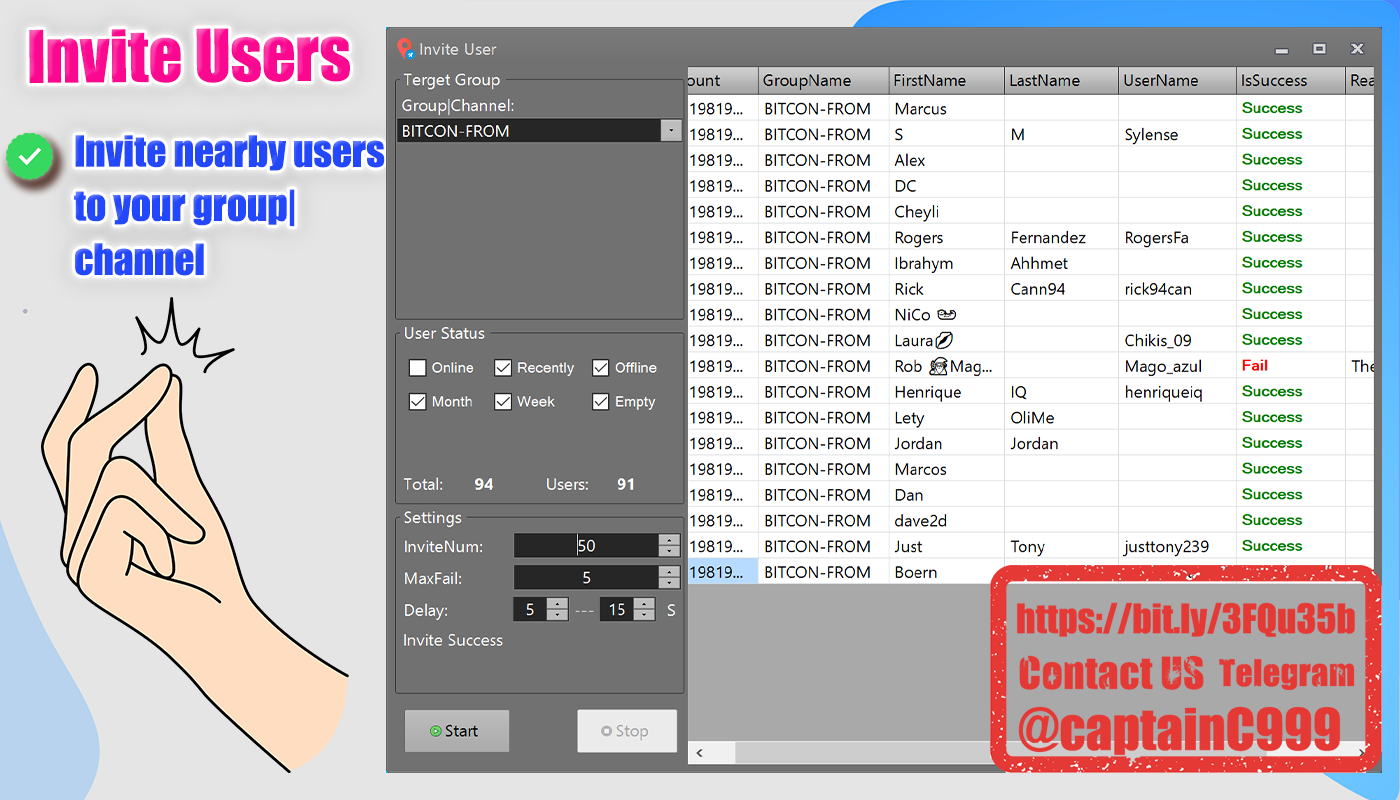
Task: Click the red "Fail" status cell
Action: point(1291,366)
